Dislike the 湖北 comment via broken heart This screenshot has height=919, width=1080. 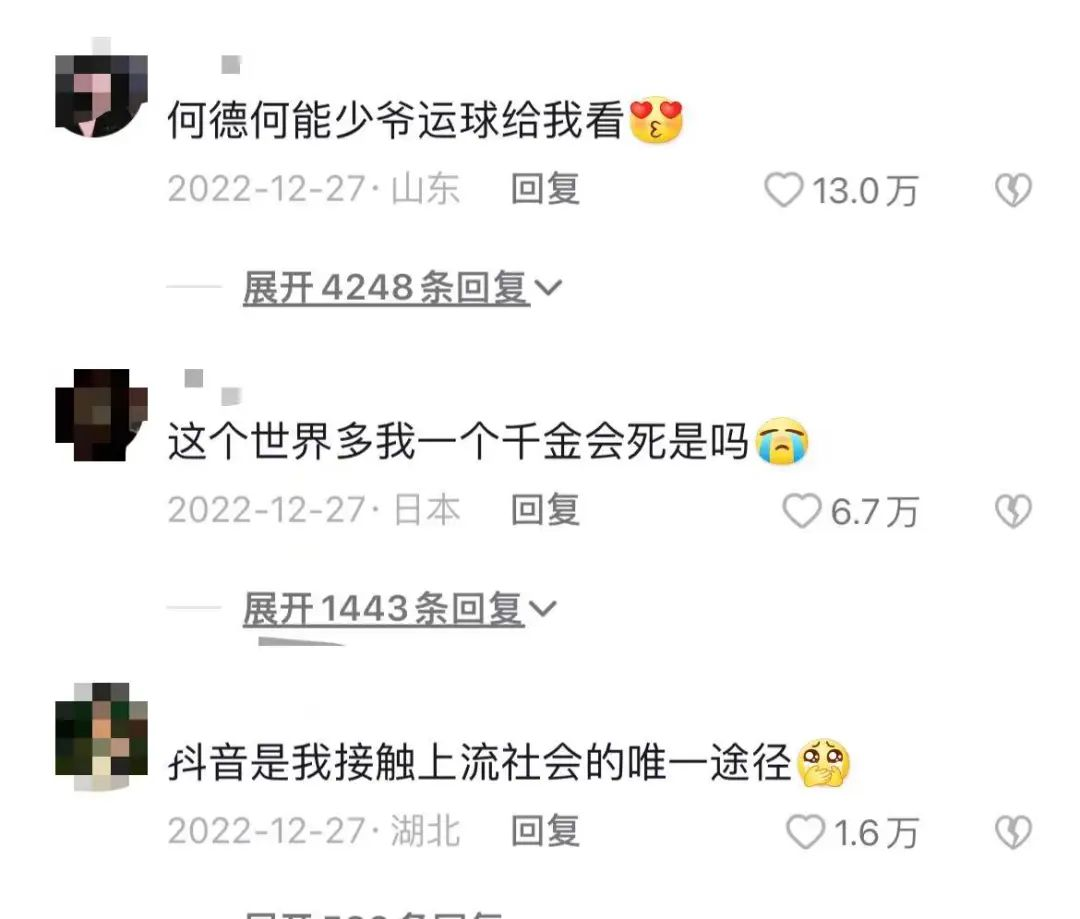[x=1013, y=832]
